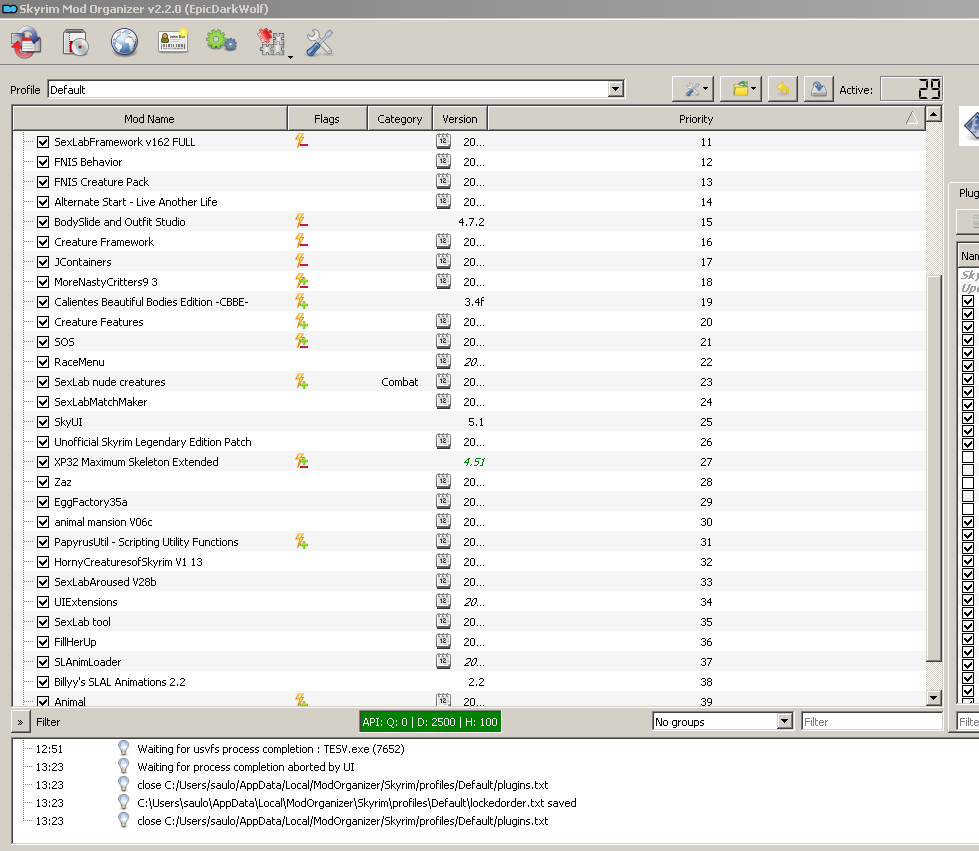Click the restore backup arrow icon
The width and height of the screenshot is (979, 851).
point(782,89)
